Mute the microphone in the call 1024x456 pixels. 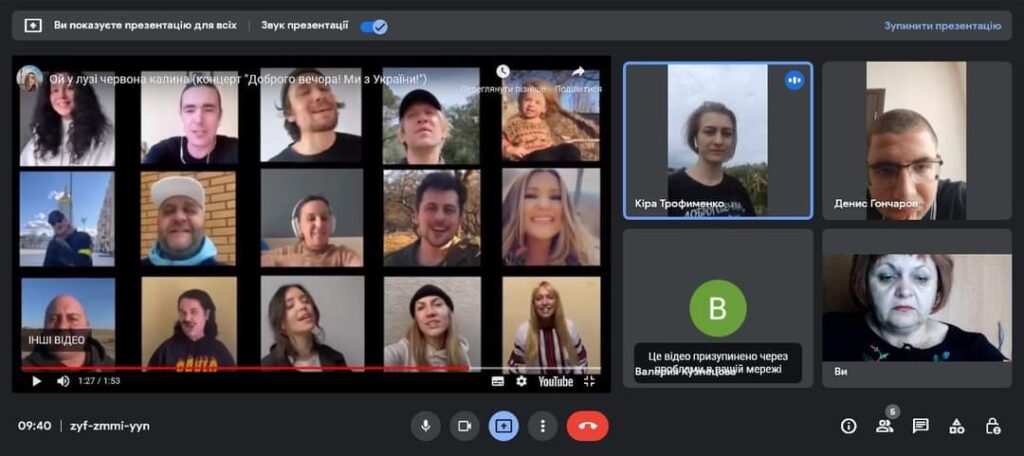[x=426, y=426]
